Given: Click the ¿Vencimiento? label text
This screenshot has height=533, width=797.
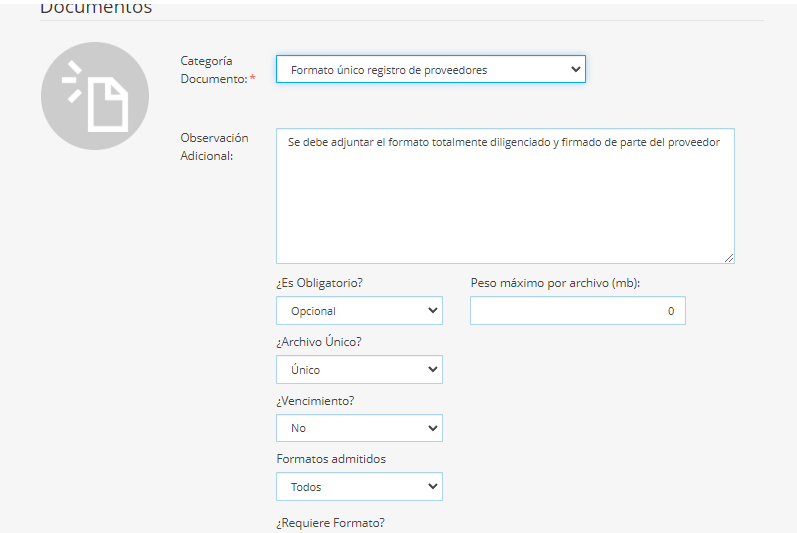Looking at the screenshot, I should 315,401.
